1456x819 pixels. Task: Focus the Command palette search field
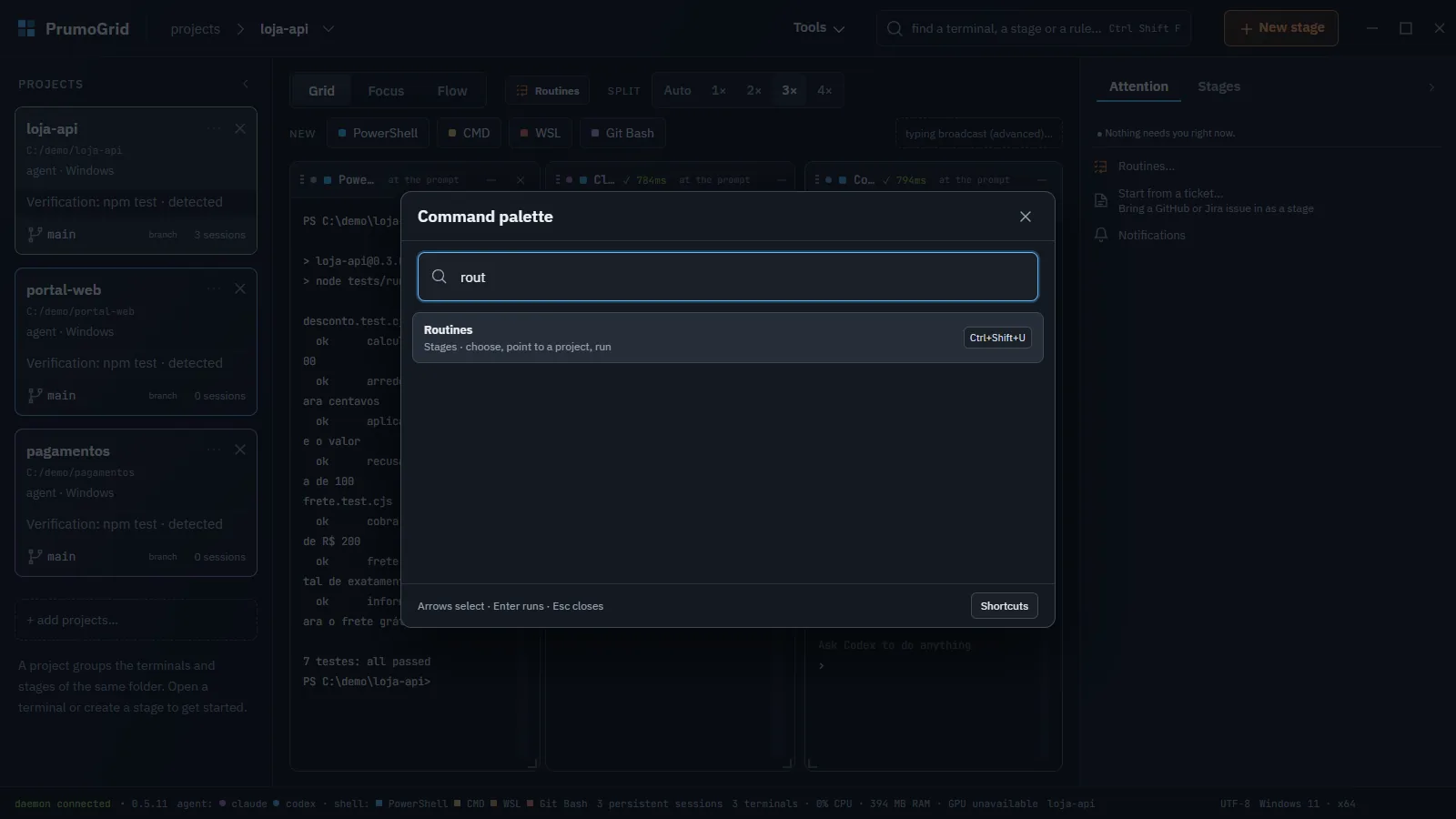tap(728, 277)
